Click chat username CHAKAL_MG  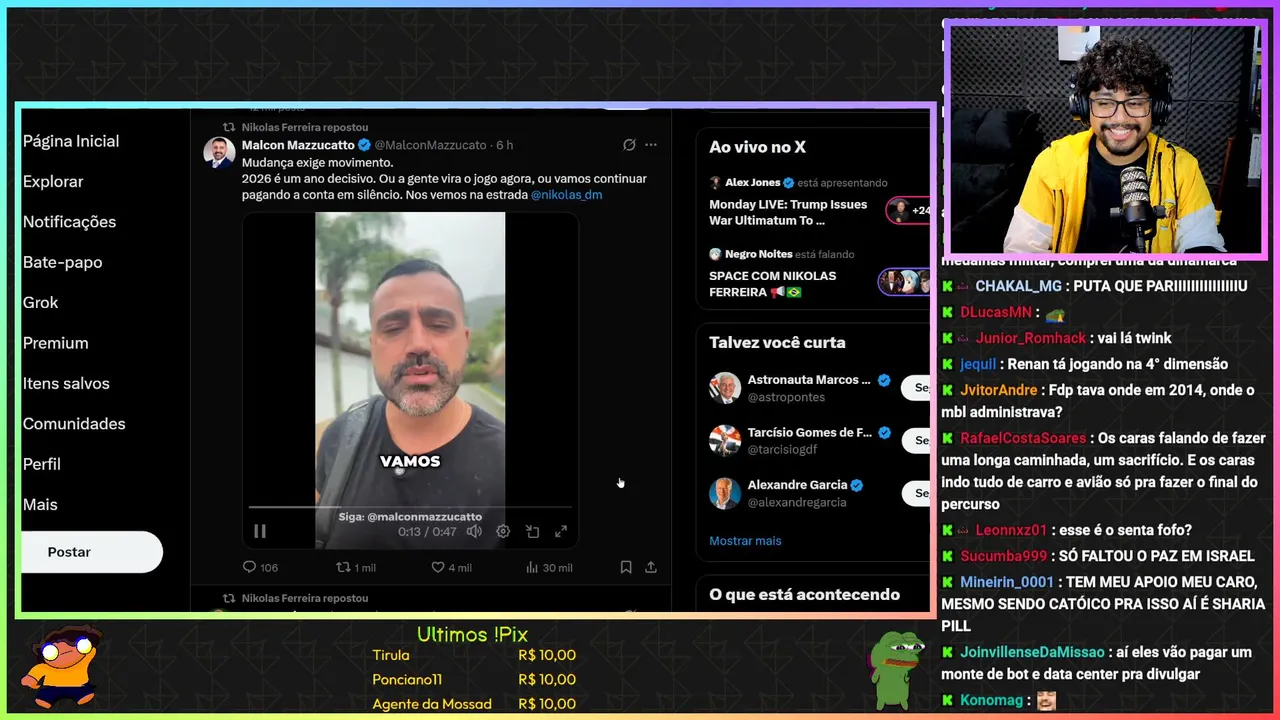coord(1018,286)
